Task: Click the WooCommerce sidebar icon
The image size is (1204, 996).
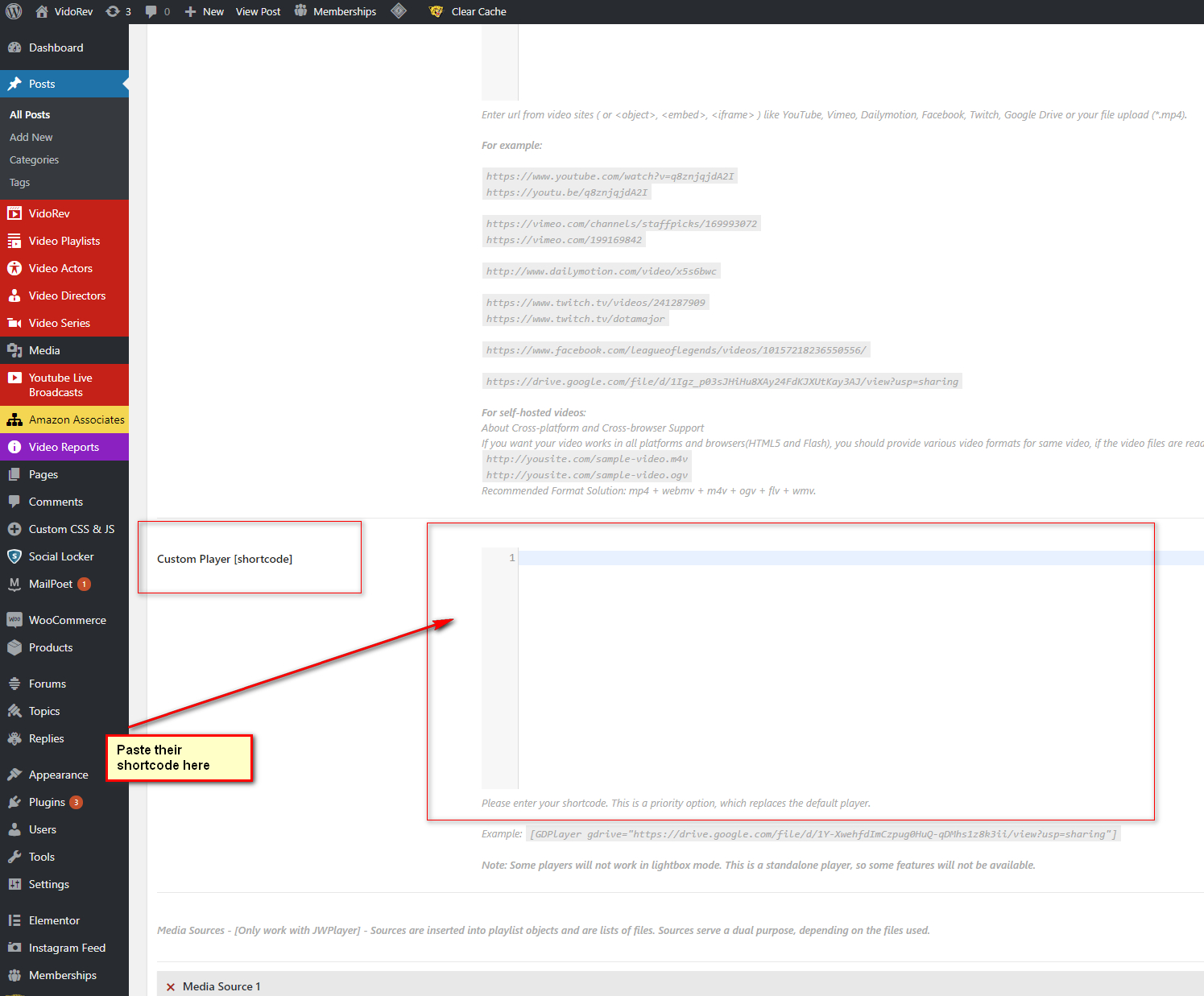Action: 14,620
